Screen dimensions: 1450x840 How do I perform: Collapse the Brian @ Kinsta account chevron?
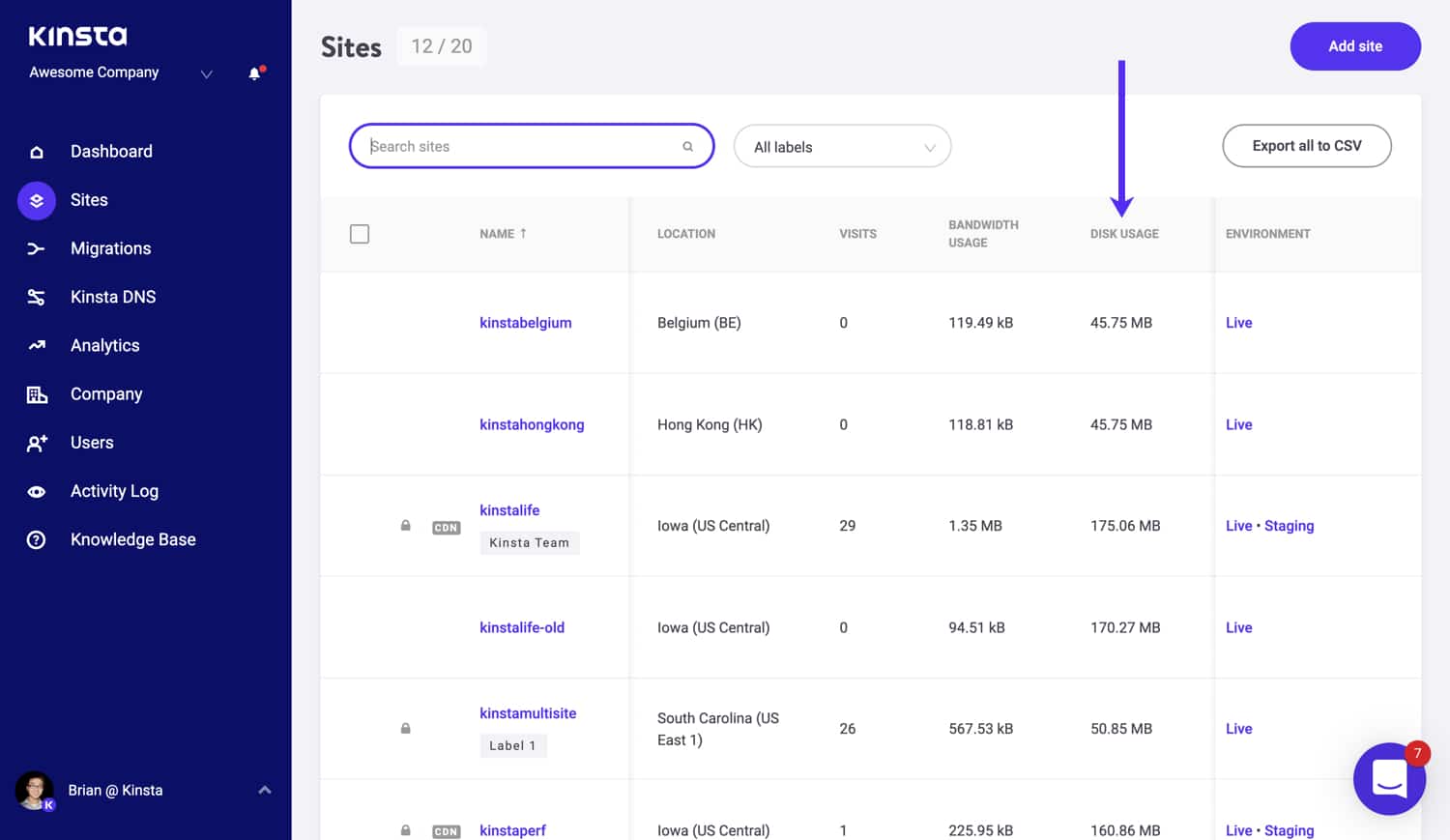265,790
